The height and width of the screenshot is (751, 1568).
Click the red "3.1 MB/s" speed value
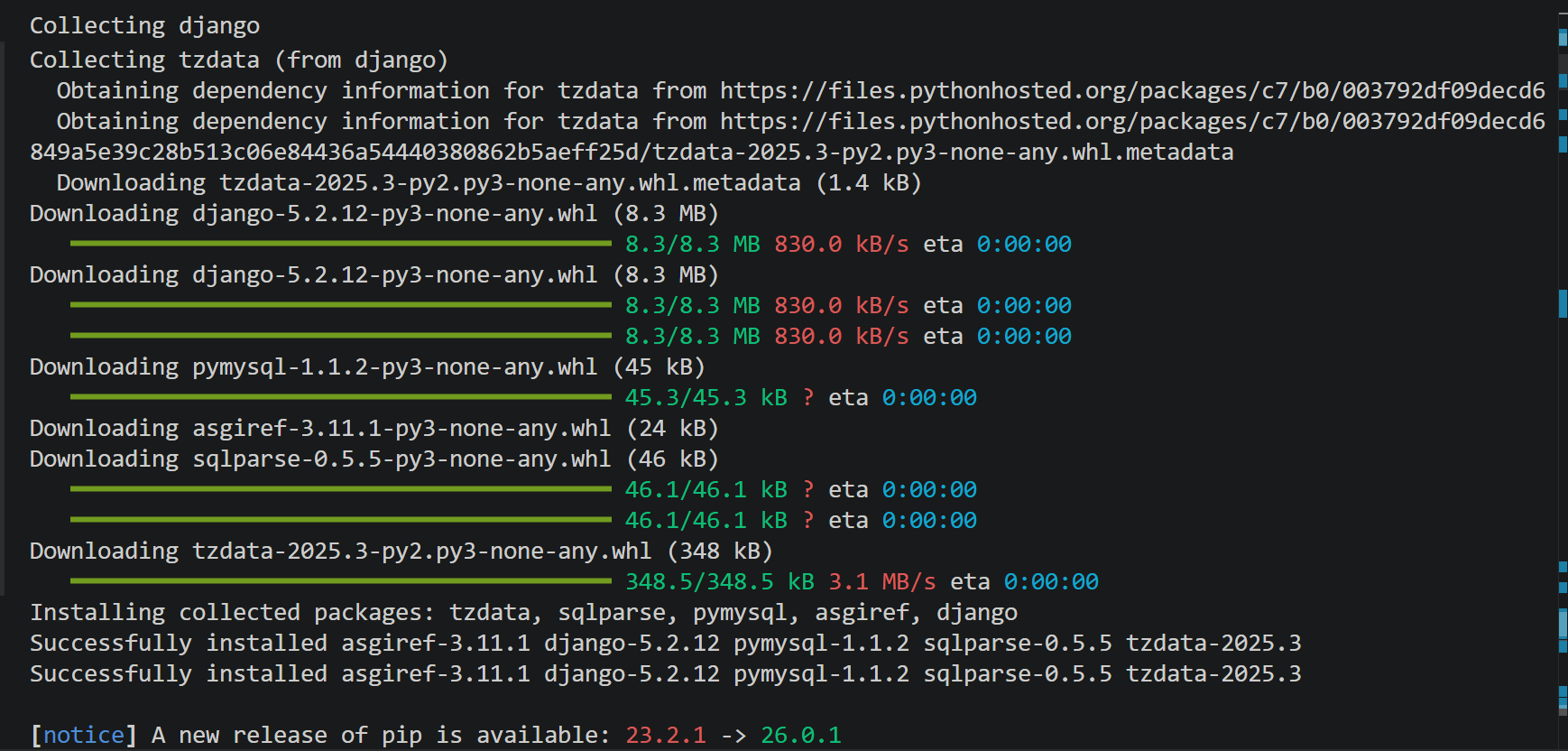point(882,581)
